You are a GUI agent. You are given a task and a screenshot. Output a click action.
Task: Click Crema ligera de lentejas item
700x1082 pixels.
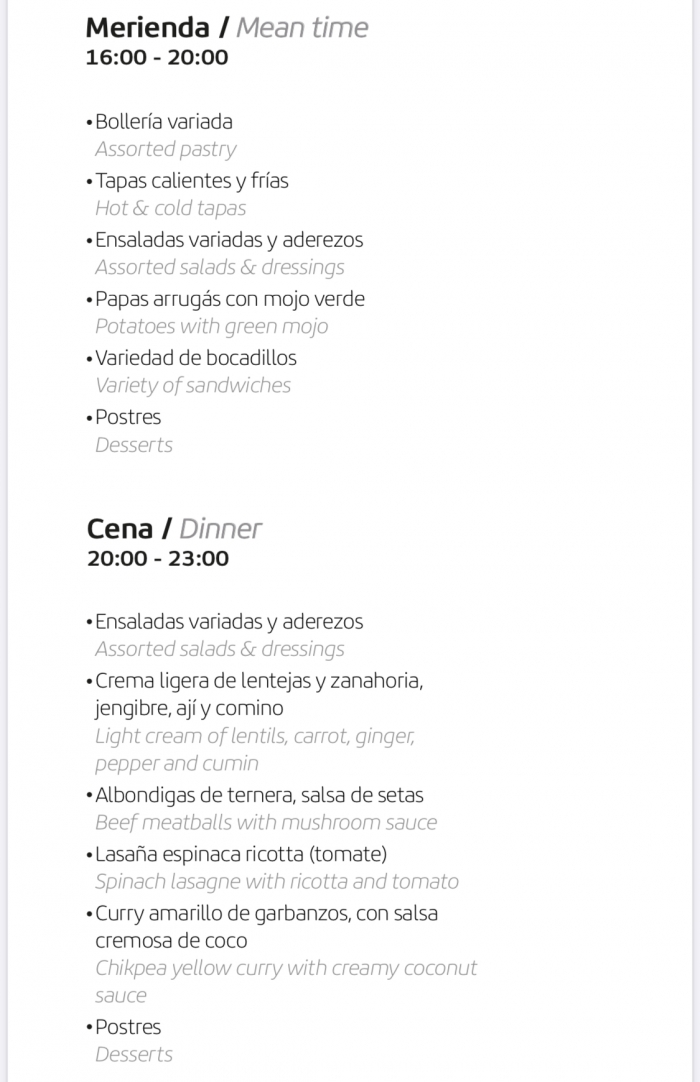click(x=259, y=694)
